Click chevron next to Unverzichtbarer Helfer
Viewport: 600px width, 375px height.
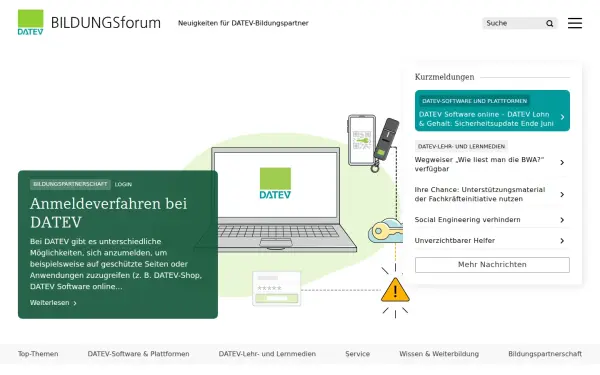pyautogui.click(x=562, y=241)
